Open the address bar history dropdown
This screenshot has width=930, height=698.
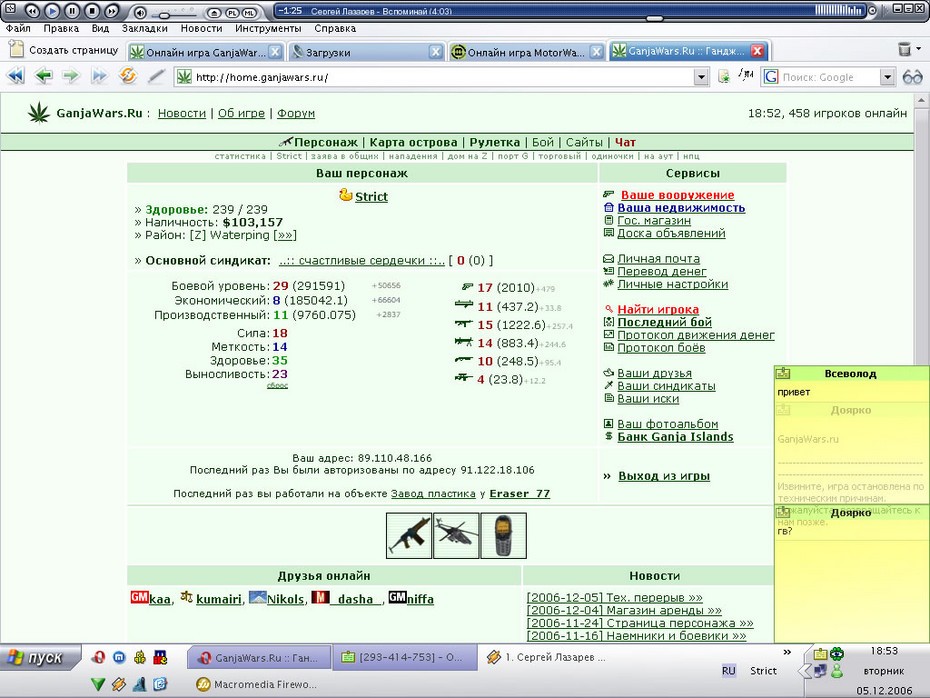pyautogui.click(x=701, y=77)
